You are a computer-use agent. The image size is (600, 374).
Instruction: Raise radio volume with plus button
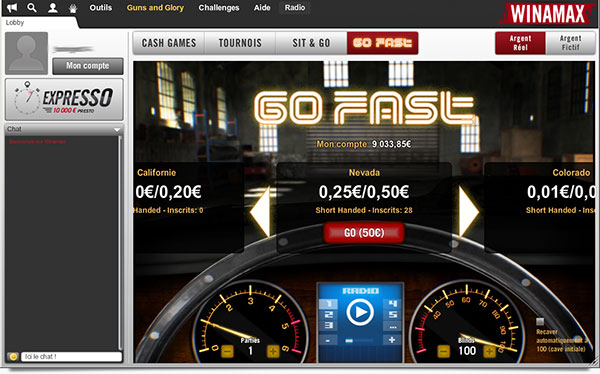[x=392, y=340]
